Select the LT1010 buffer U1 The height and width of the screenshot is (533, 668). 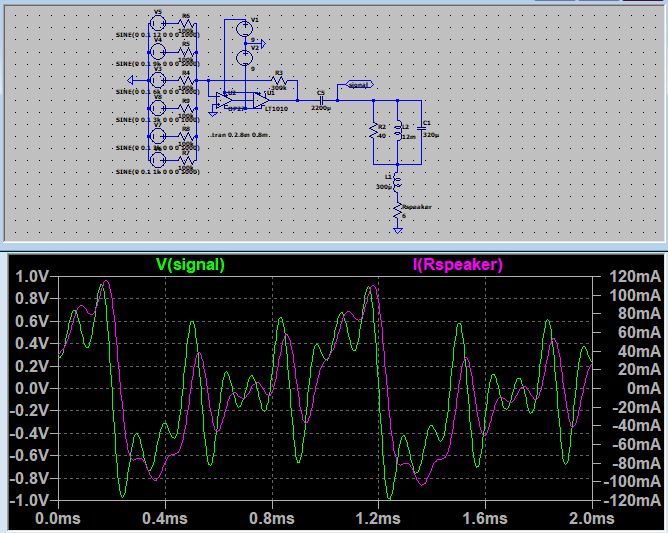tap(260, 101)
